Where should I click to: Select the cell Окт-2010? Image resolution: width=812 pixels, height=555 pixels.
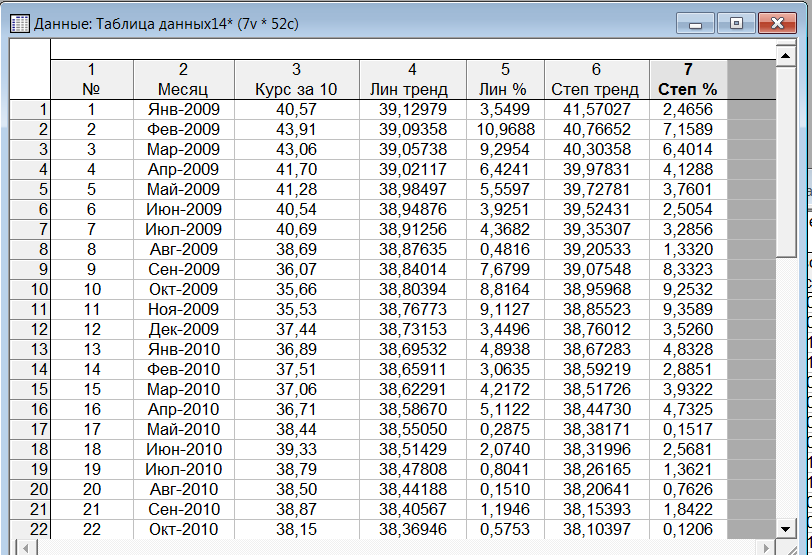point(184,530)
